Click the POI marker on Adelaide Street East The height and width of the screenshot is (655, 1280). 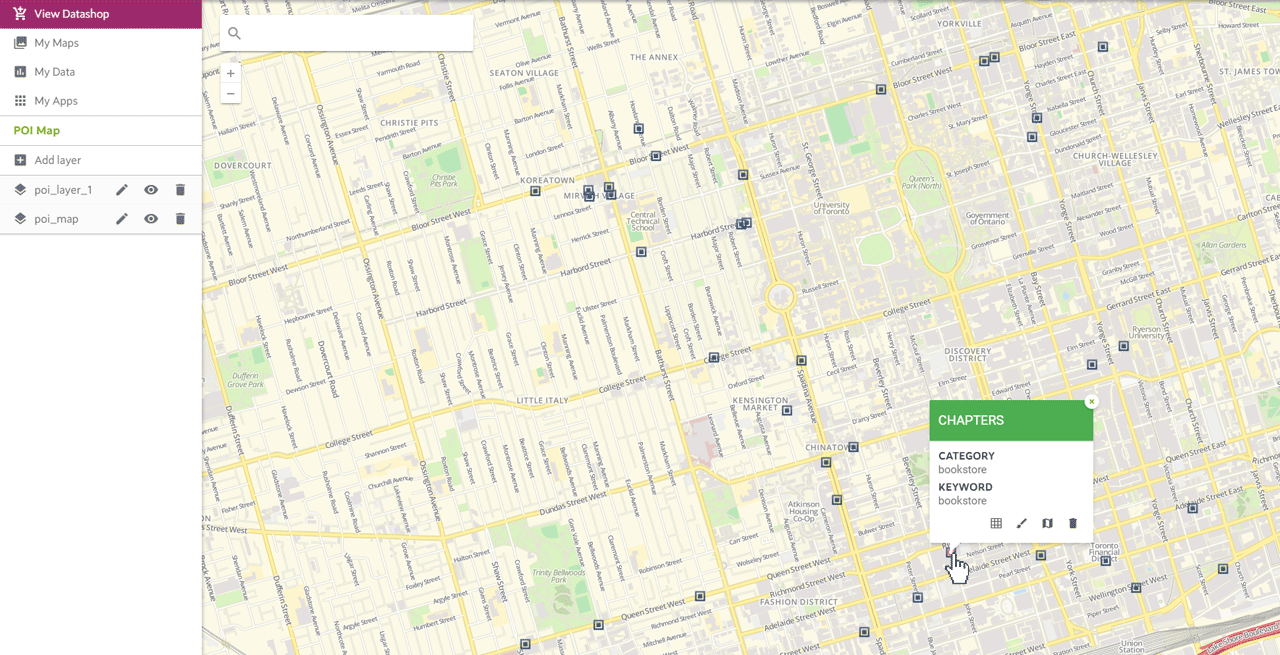tap(1193, 508)
